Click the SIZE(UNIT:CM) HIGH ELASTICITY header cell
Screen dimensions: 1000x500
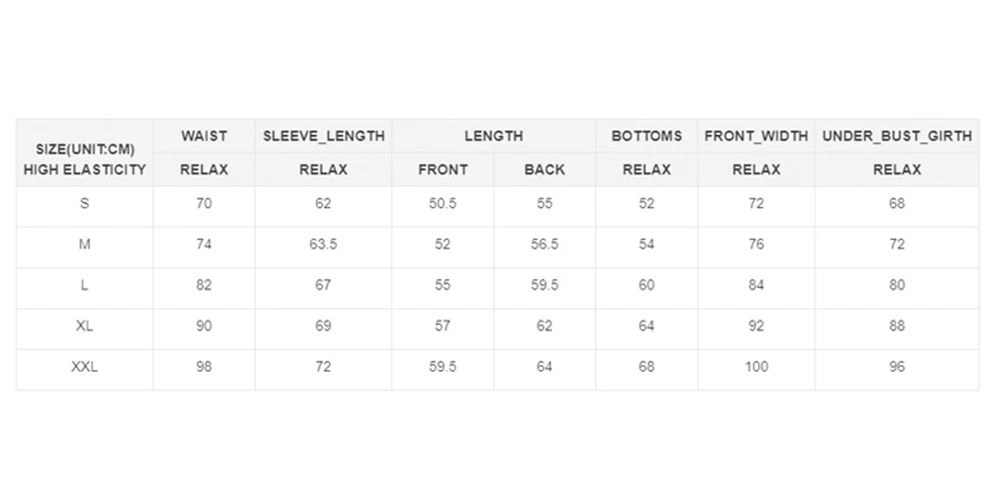click(x=84, y=153)
